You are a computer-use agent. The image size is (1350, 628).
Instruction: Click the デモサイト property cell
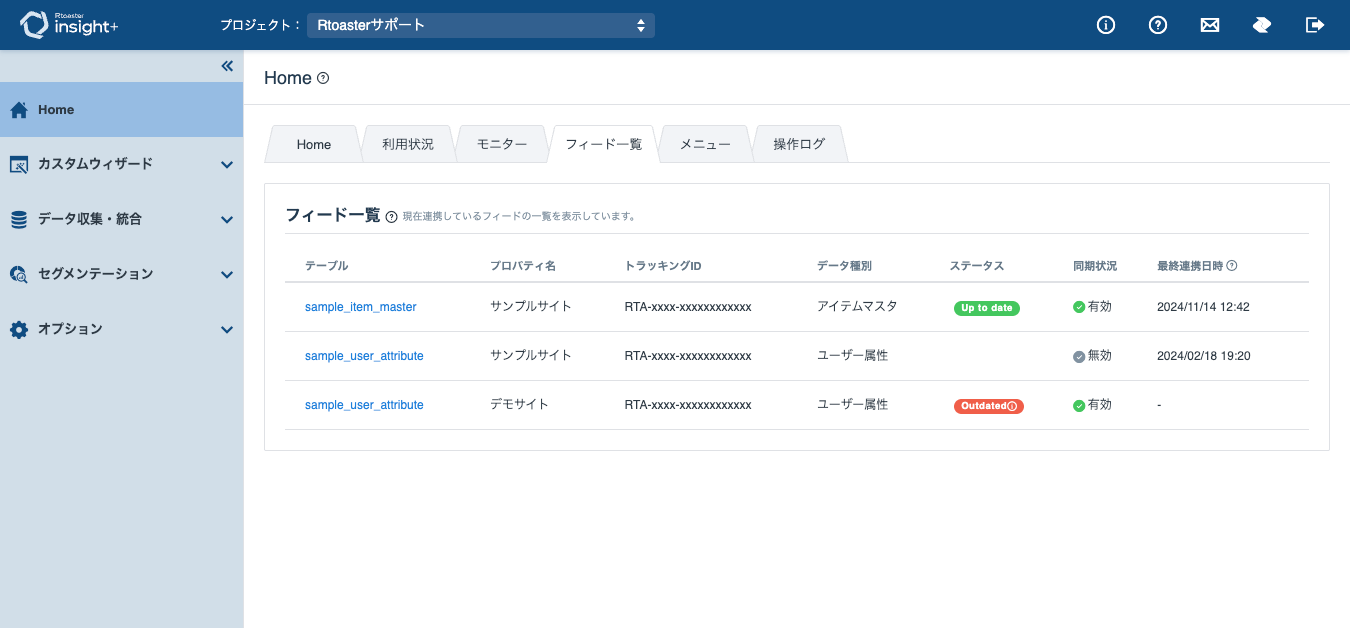519,405
